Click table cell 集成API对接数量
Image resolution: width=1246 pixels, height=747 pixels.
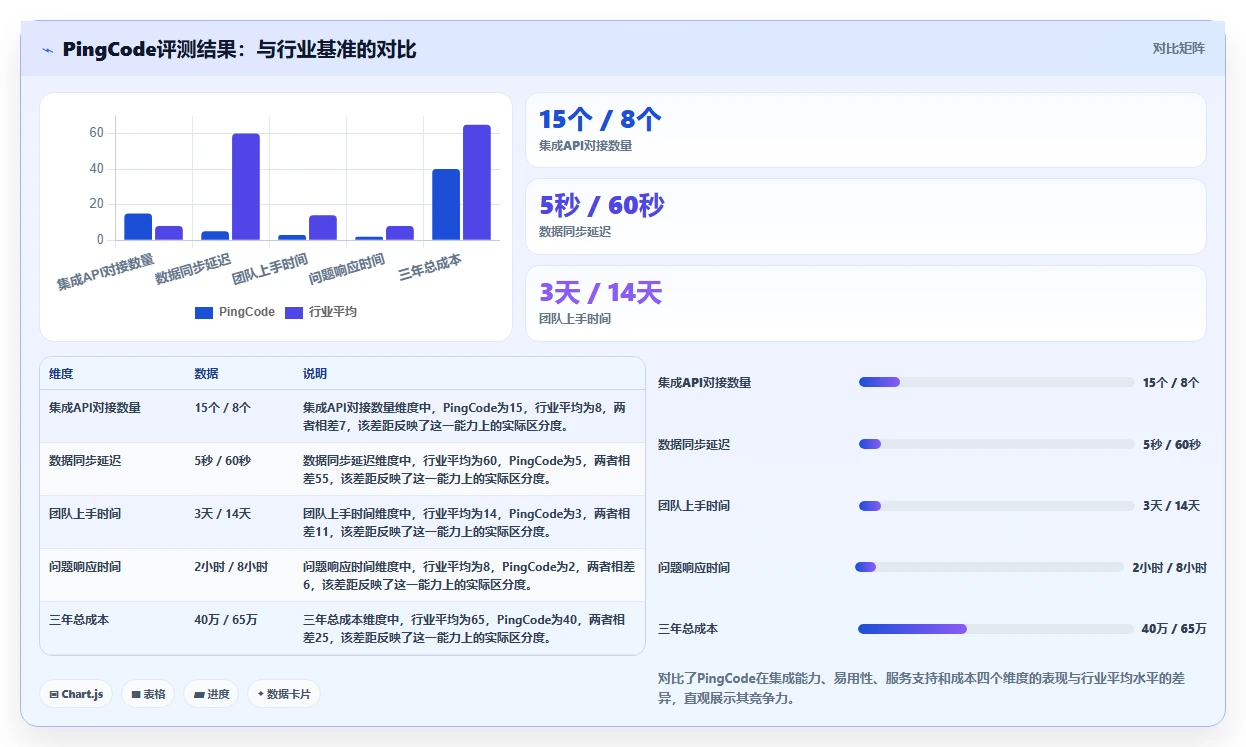(95, 408)
